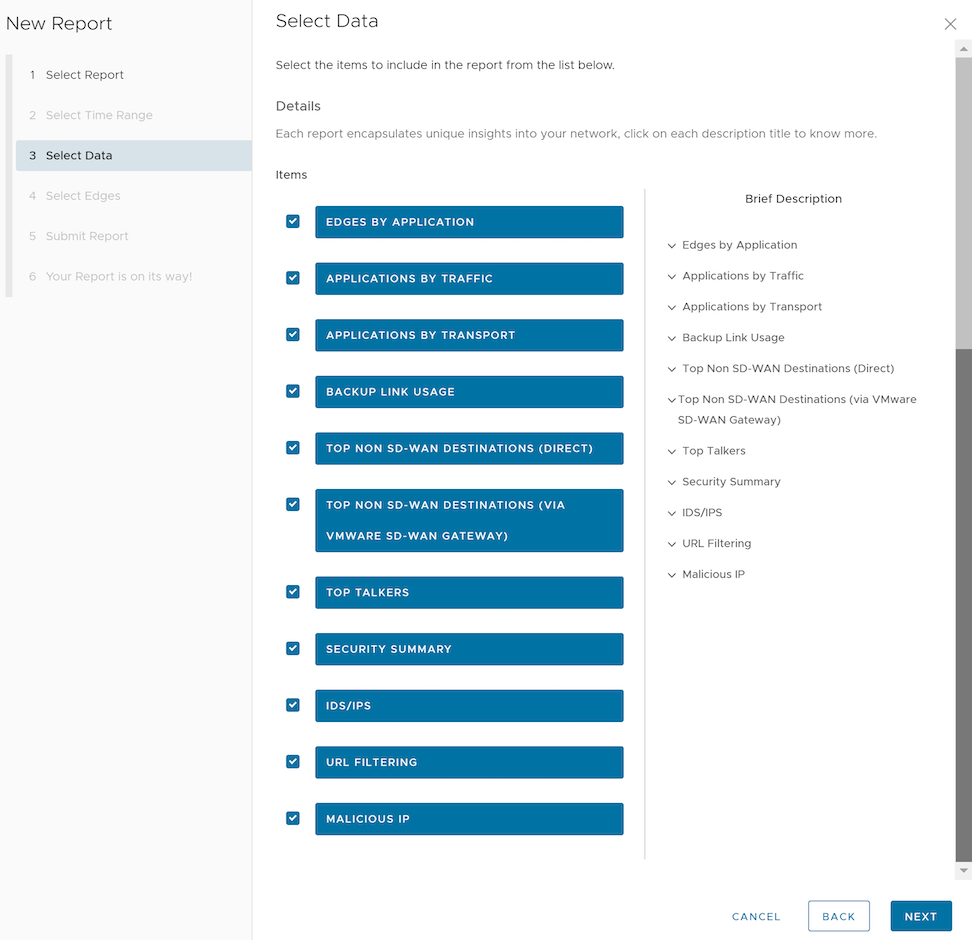Cancel the report creation

pos(756,916)
